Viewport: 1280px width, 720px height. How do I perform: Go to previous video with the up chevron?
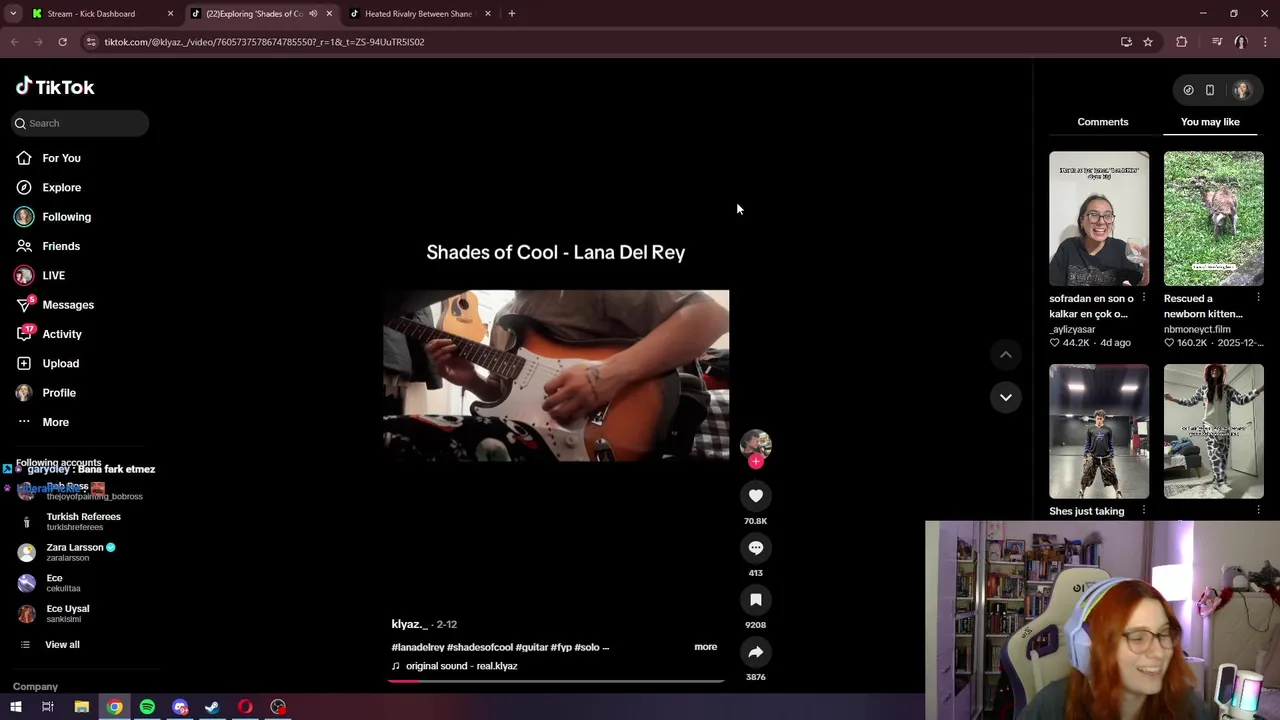click(x=1006, y=355)
